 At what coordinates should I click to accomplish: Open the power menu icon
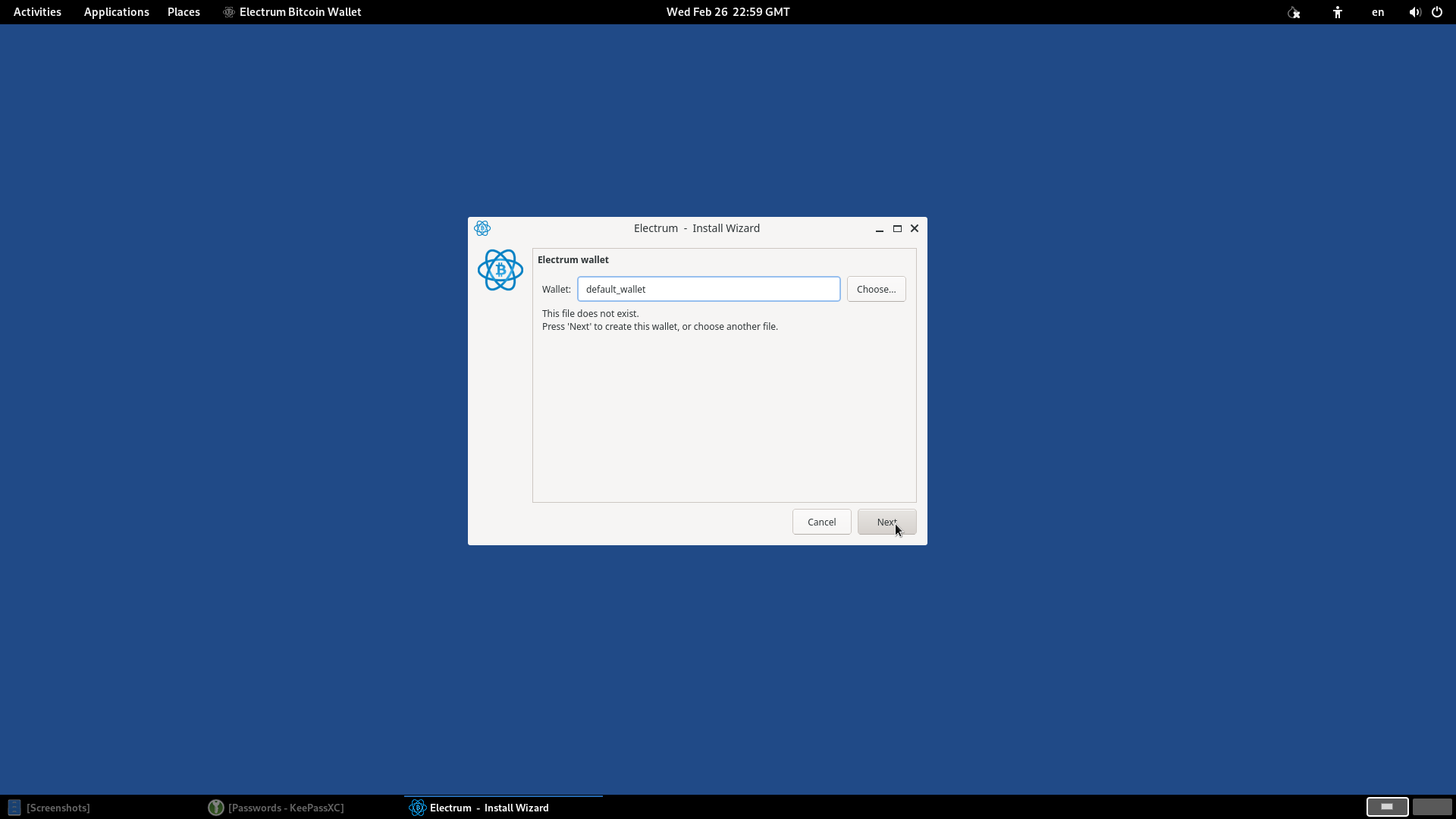tap(1437, 12)
